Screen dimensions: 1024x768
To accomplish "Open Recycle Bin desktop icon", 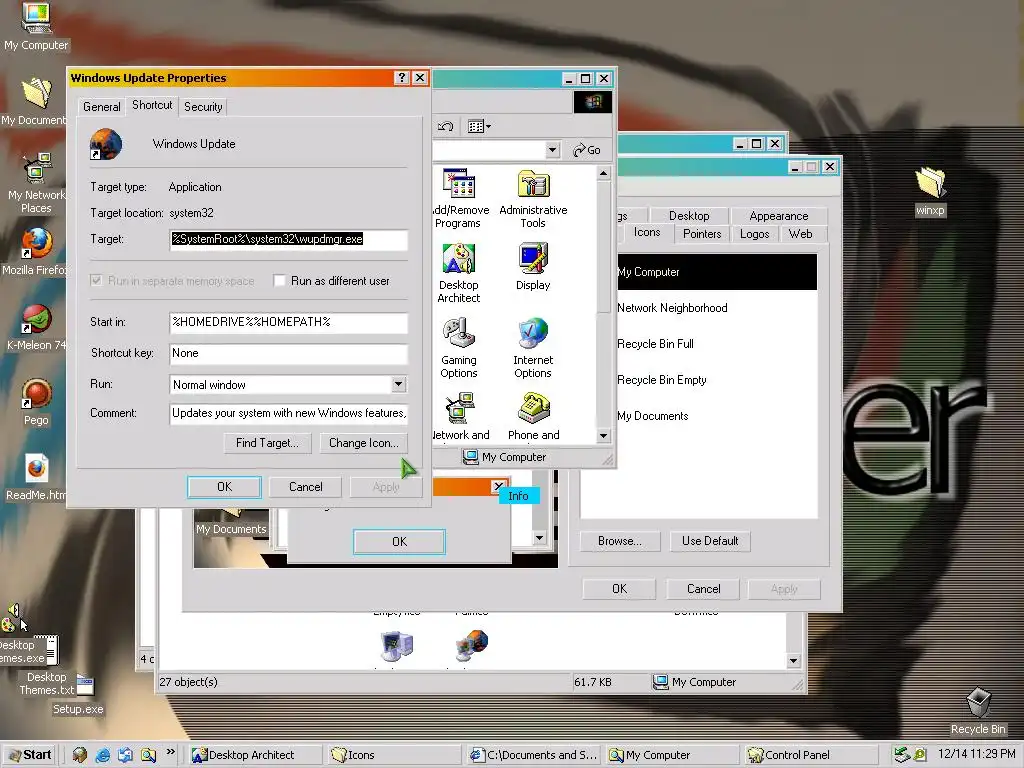I will tap(978, 711).
